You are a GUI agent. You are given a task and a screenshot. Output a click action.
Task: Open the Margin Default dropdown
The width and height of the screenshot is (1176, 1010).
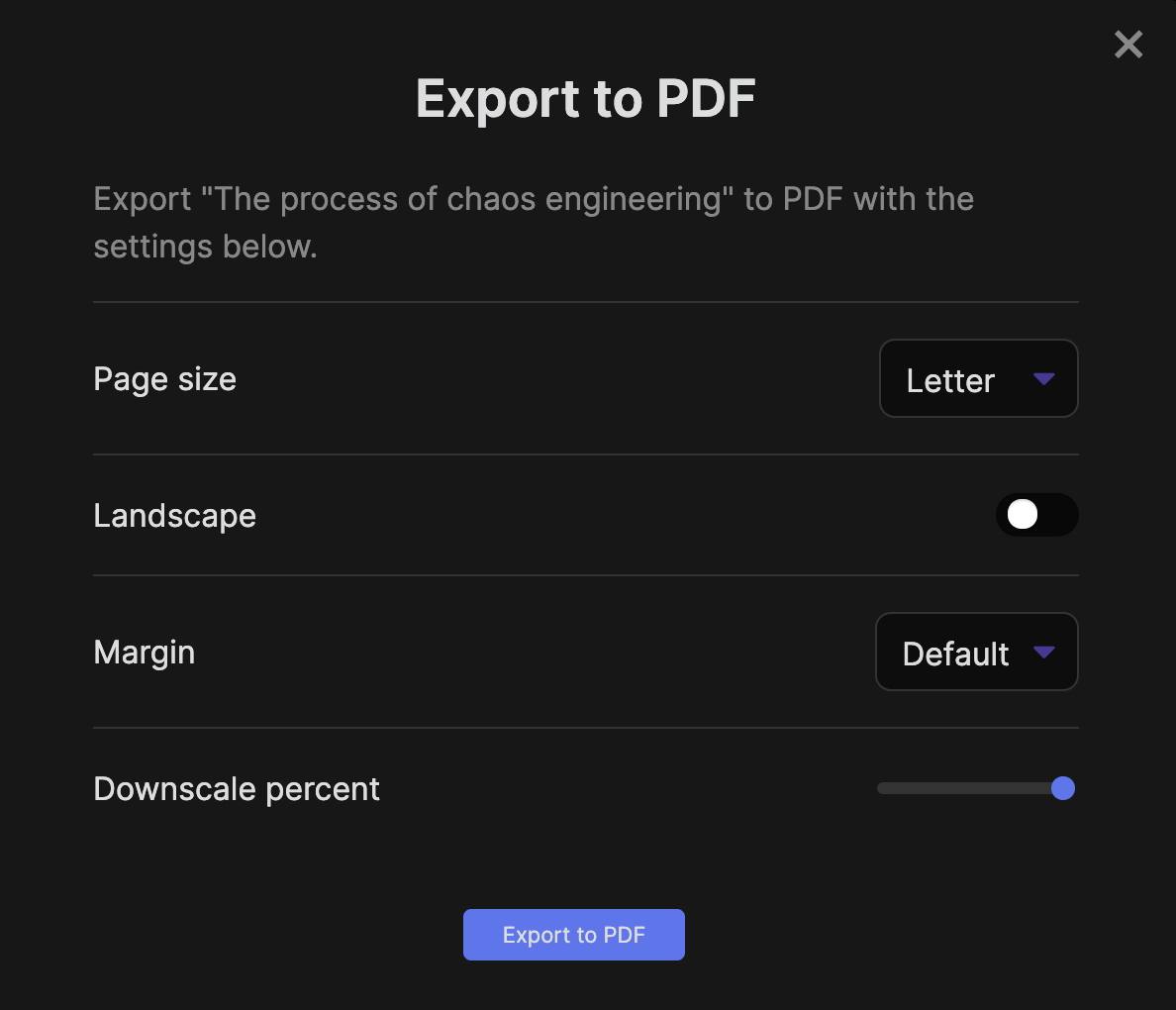point(976,653)
